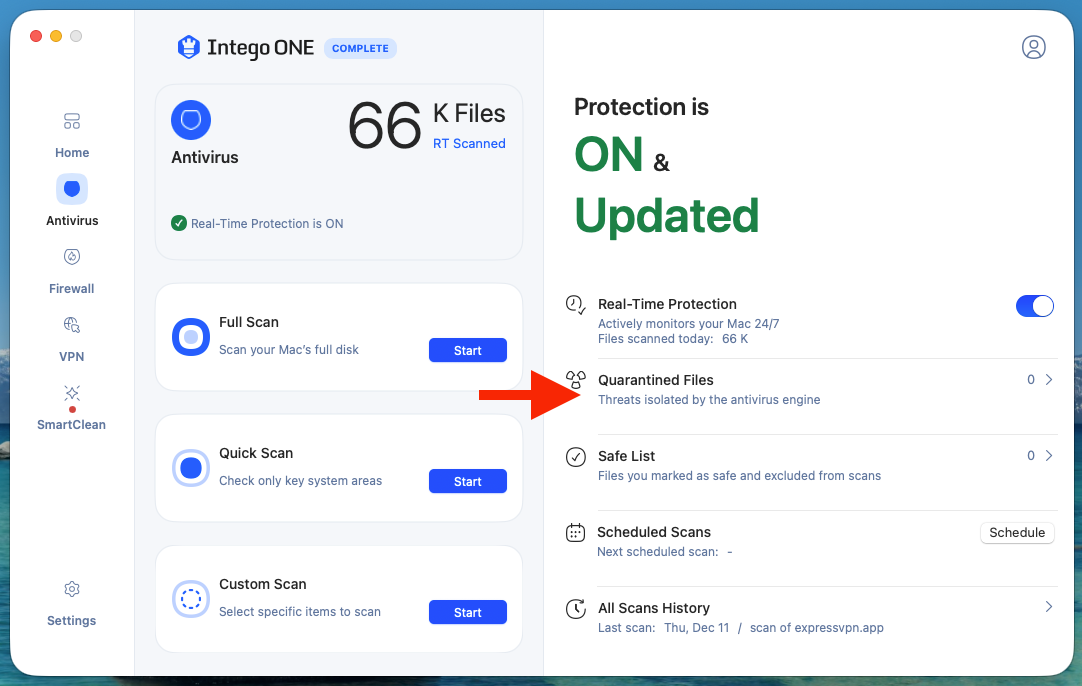Image resolution: width=1082 pixels, height=686 pixels.
Task: Go to the Firewall label in sidebar
Action: click(x=72, y=288)
